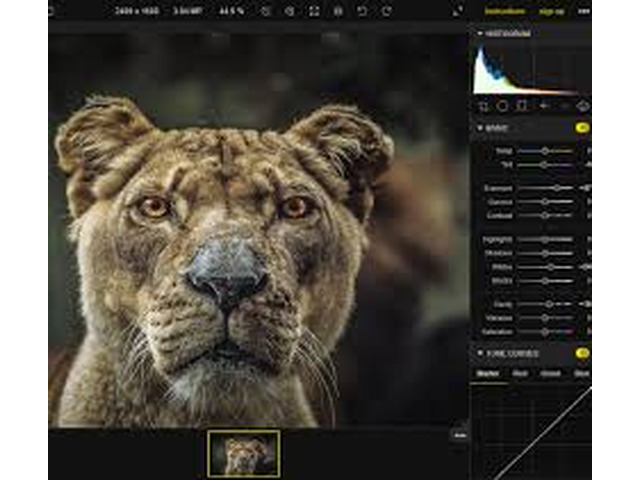640x480 pixels.
Task: Open the three-dots more menu at top right
Action: coord(584,11)
